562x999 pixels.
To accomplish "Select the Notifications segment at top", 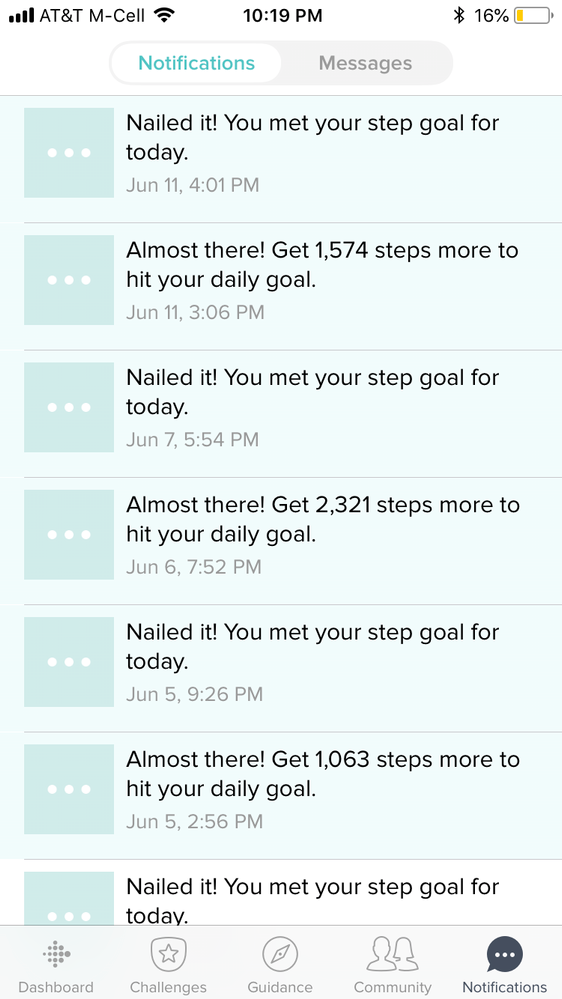I will point(196,63).
